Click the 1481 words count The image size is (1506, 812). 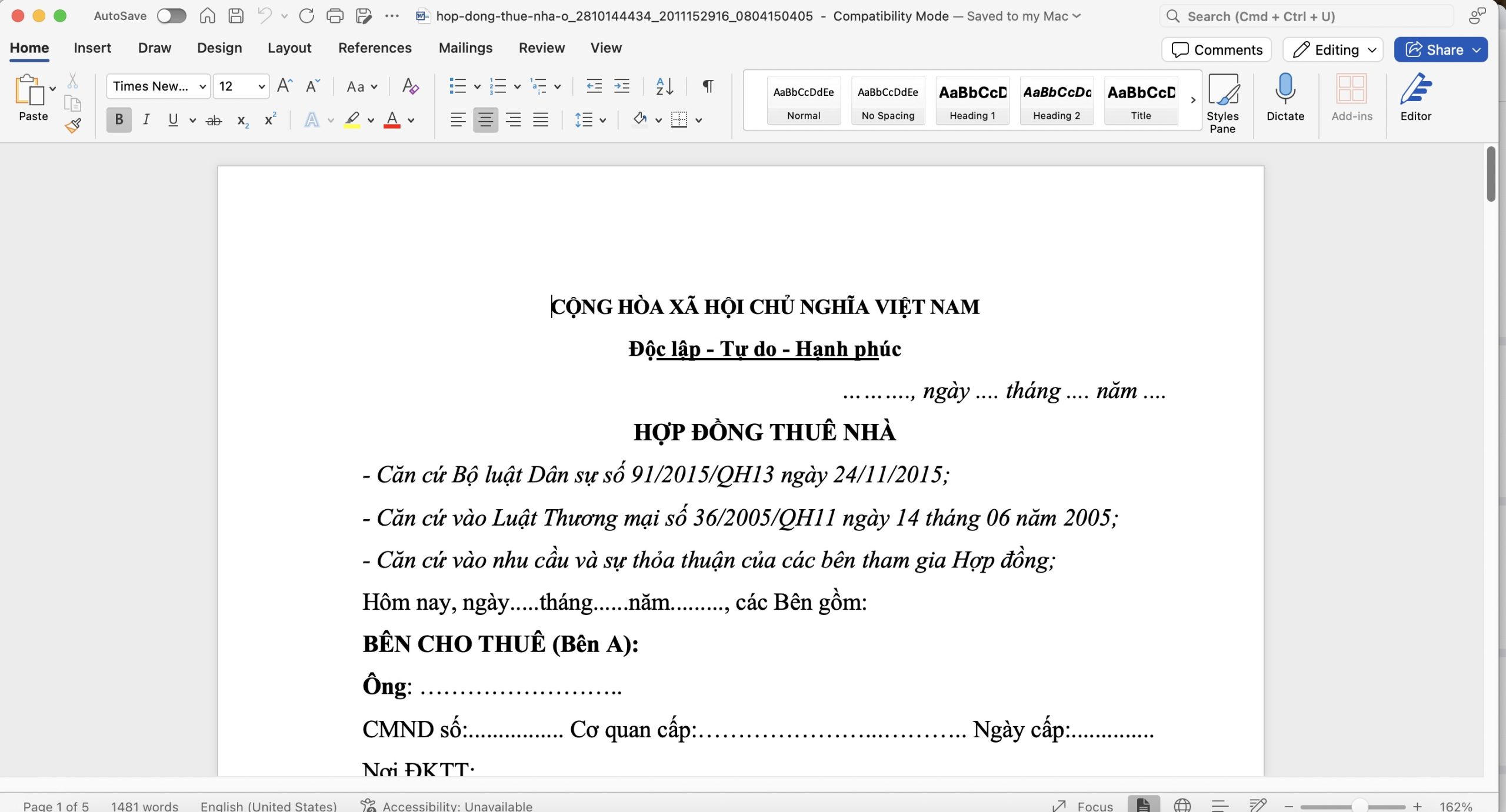144,806
